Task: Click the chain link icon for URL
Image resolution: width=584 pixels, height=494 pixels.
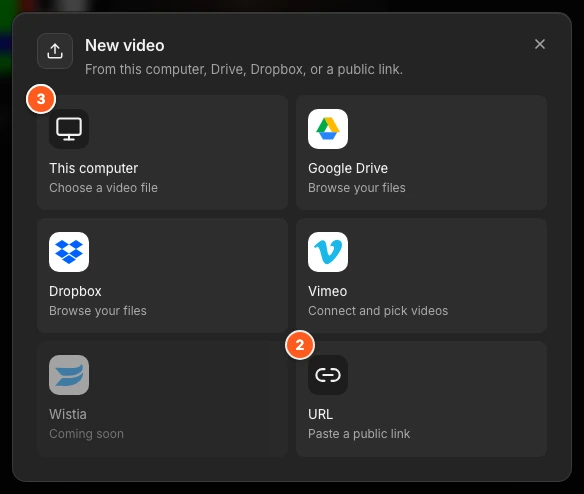Action: [x=328, y=375]
